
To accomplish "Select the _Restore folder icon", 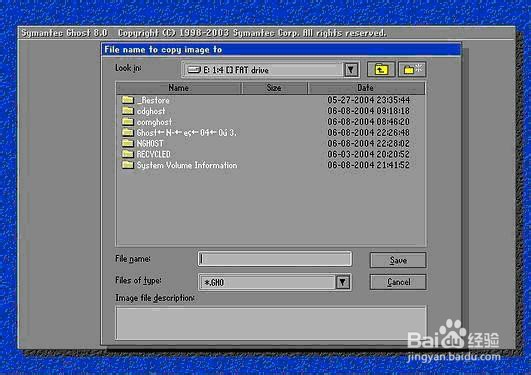I will [128, 100].
